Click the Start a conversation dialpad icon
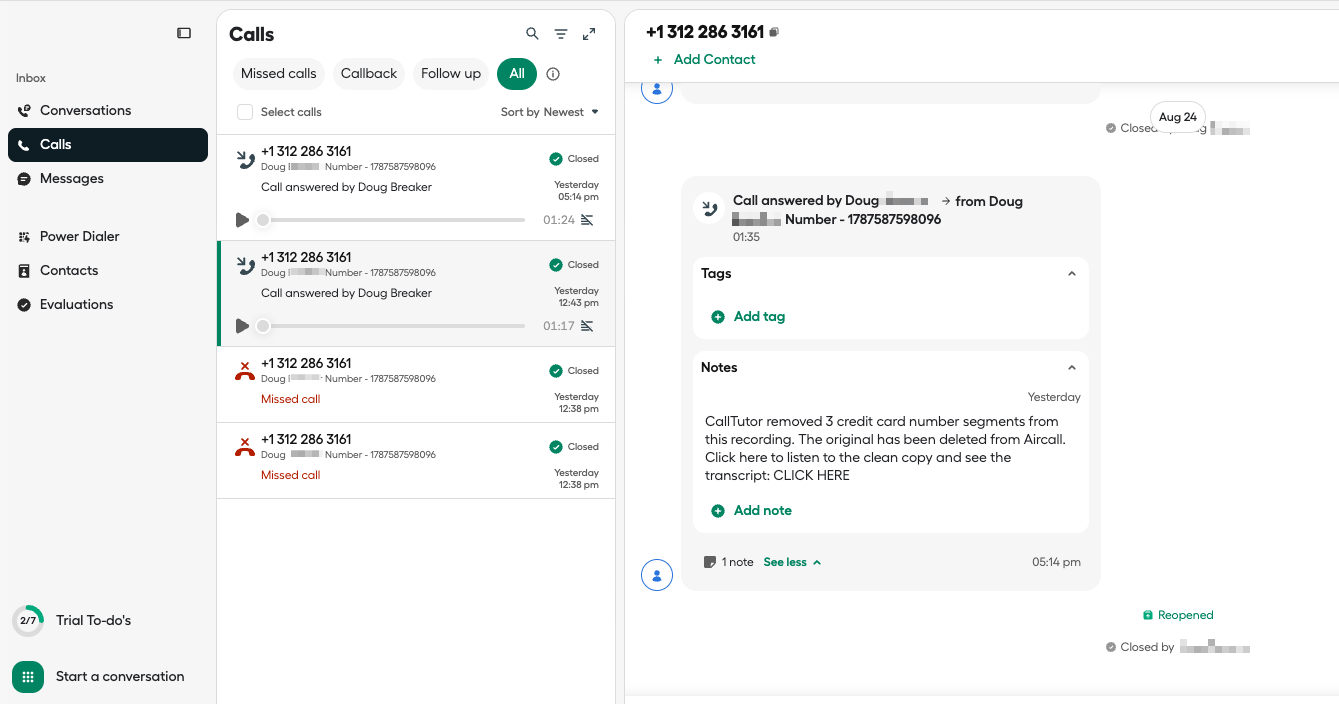Screen dimensions: 1339x704 (28, 677)
